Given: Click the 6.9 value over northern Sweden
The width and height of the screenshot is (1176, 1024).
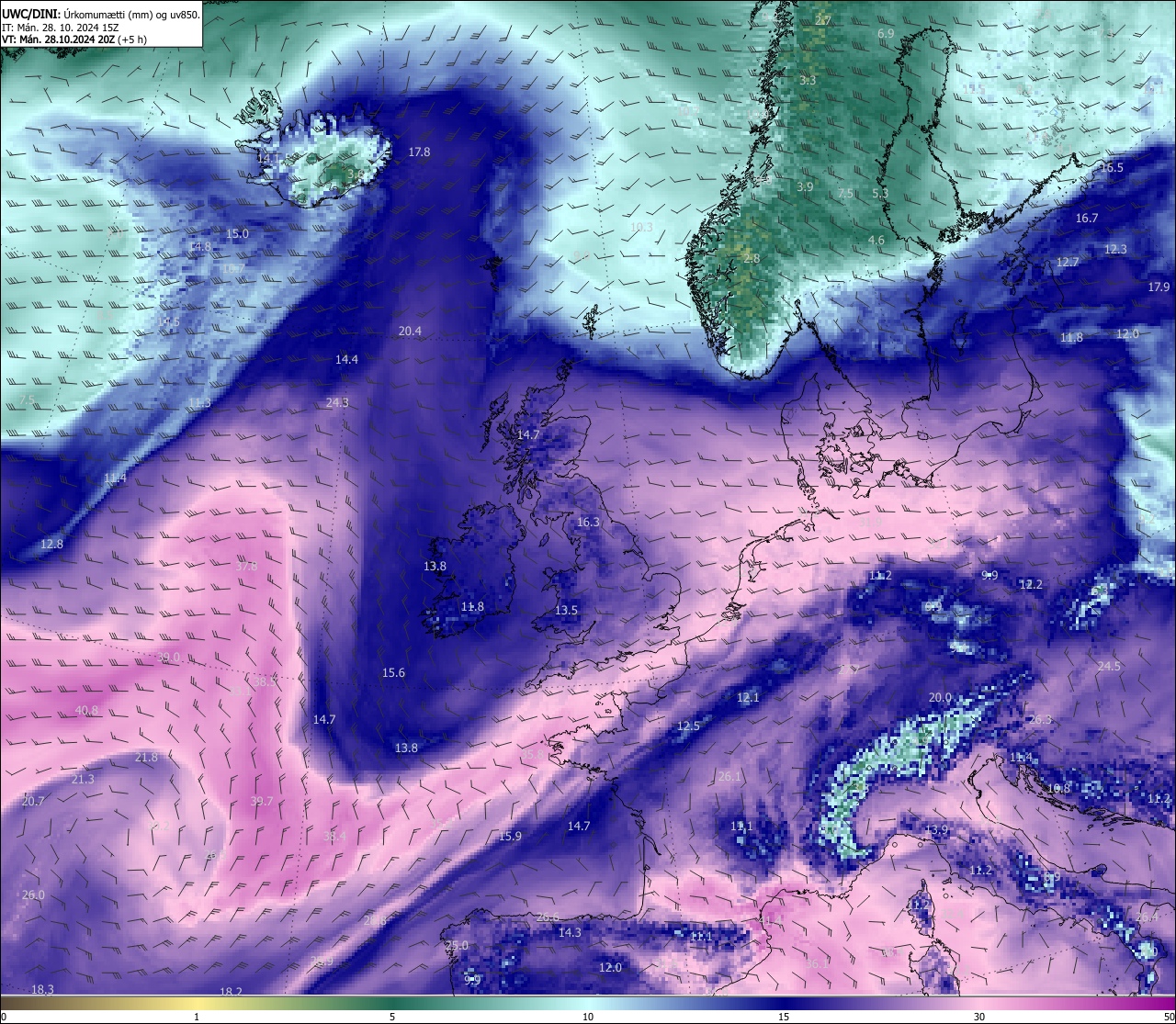Looking at the screenshot, I should point(886,33).
